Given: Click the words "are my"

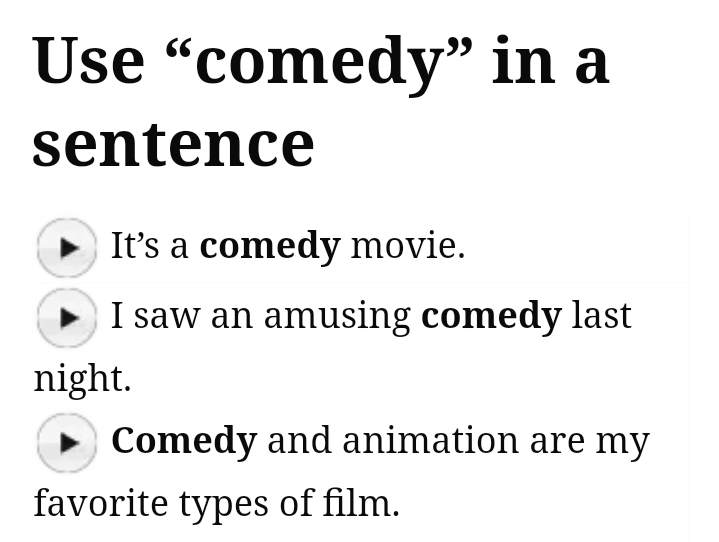Looking at the screenshot, I should pyautogui.click(x=589, y=440).
